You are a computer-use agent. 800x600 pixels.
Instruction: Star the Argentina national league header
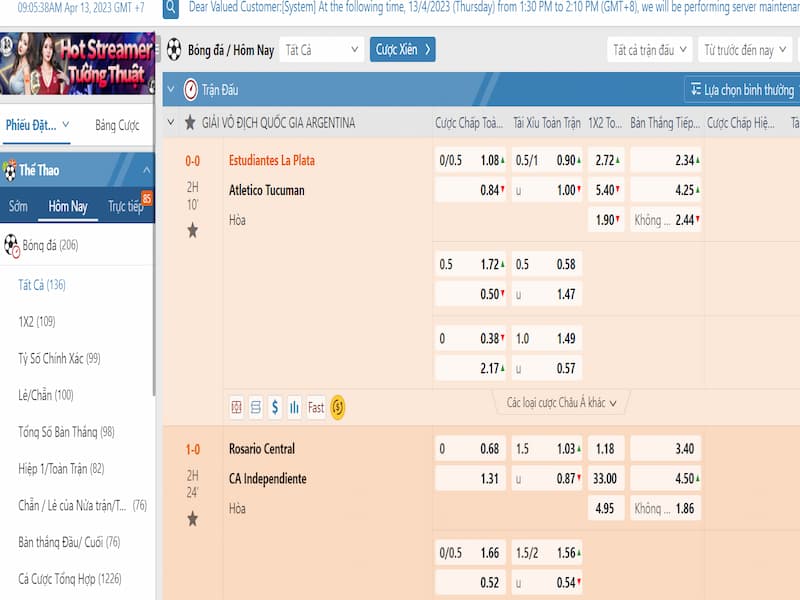190,123
